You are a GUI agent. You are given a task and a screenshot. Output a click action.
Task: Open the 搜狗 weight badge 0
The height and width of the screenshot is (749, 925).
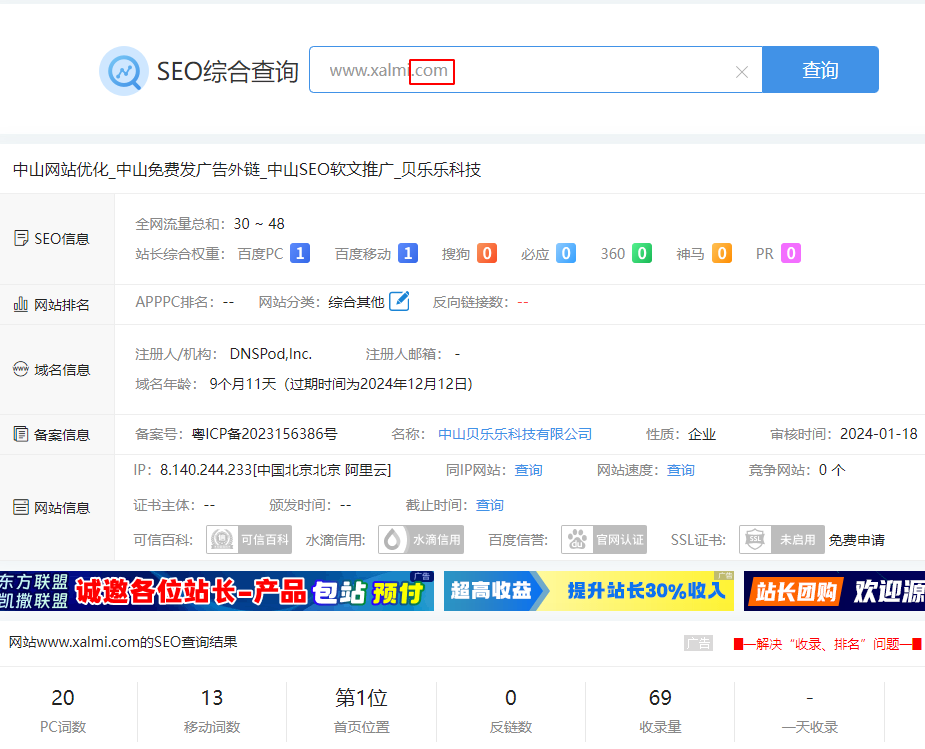pyautogui.click(x=487, y=253)
